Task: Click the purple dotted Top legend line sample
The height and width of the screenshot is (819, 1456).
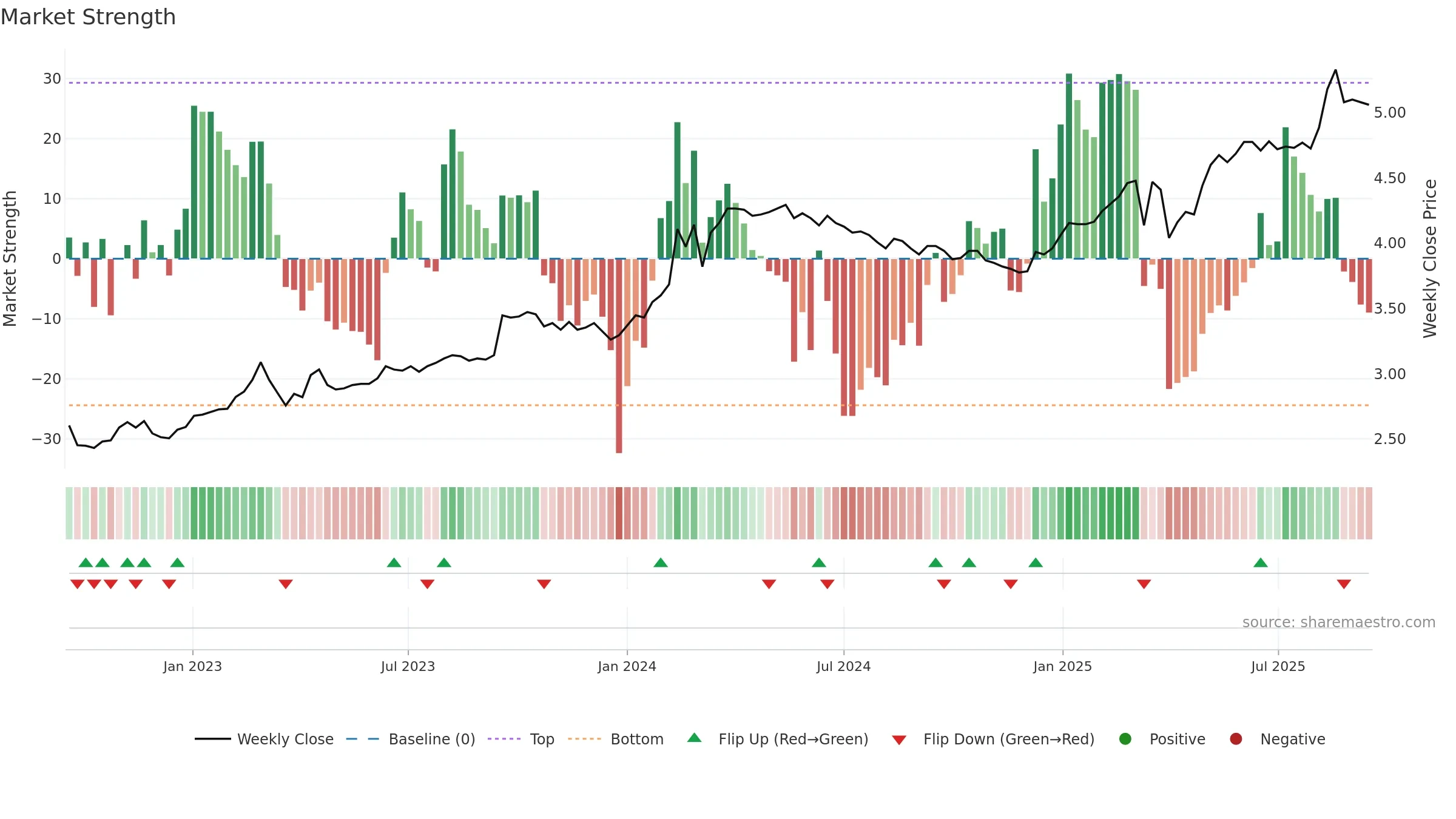Action: click(504, 739)
